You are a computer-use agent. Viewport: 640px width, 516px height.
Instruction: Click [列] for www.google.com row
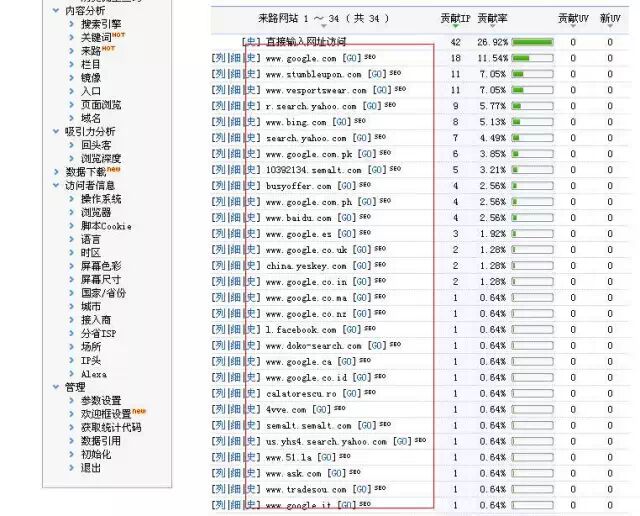coord(219,58)
